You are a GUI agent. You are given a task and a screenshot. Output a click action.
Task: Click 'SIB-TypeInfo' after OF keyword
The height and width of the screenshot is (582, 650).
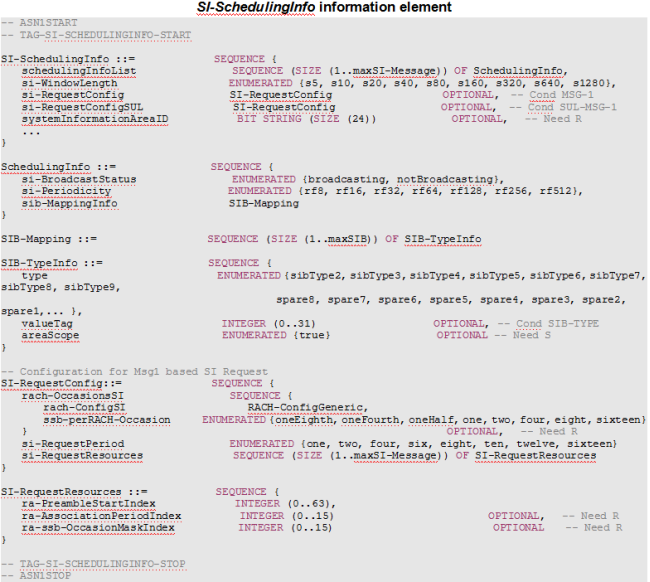443,239
